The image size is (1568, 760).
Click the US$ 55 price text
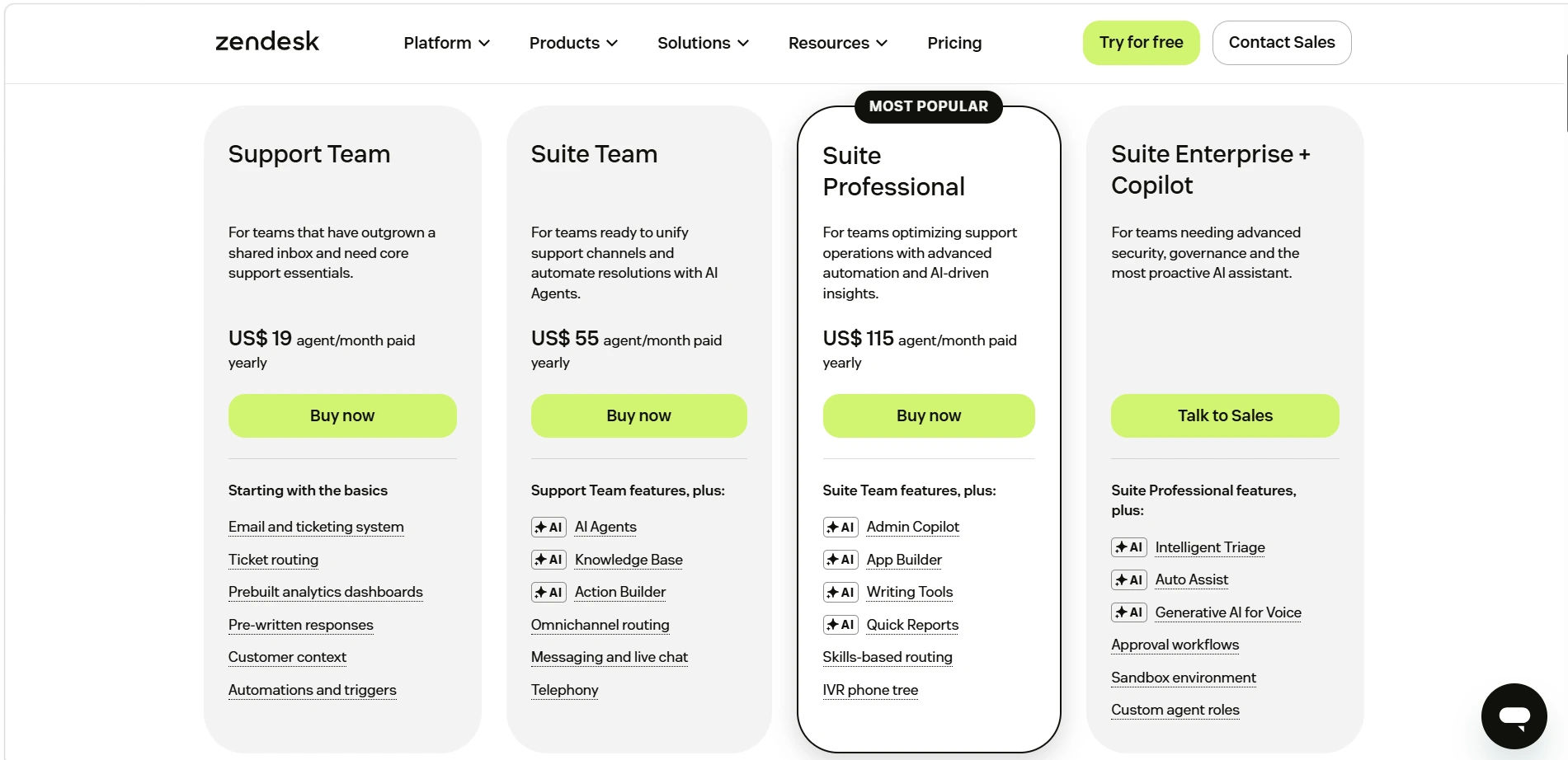point(564,339)
